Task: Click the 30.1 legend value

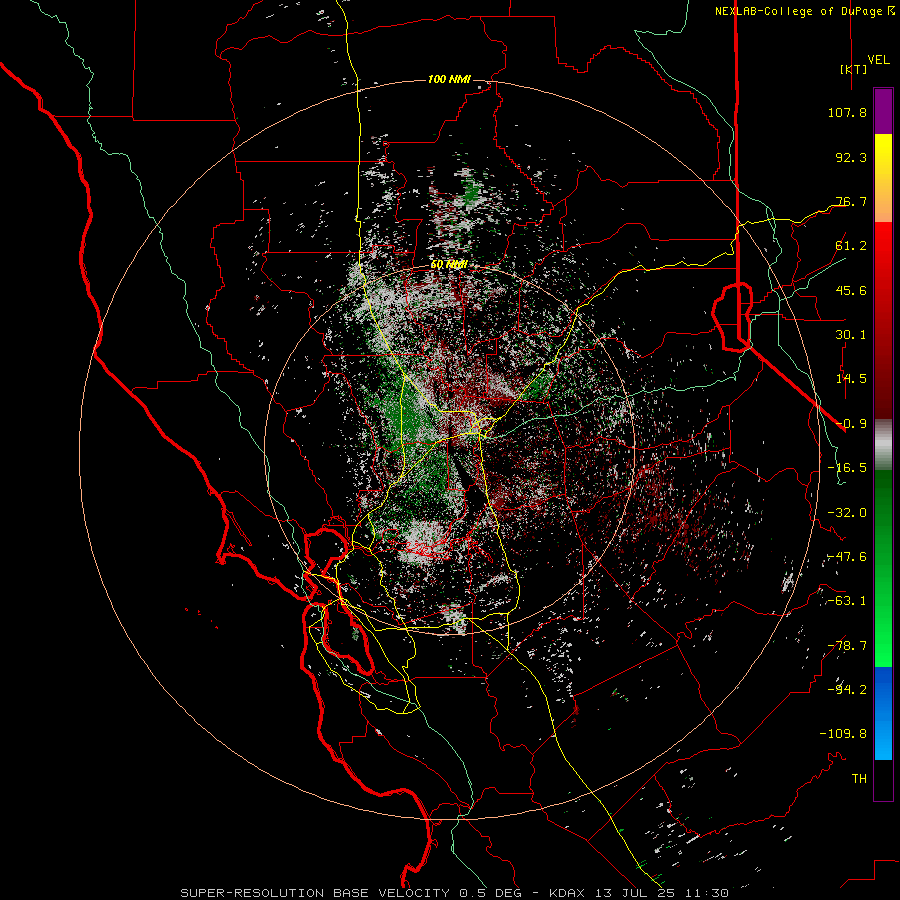Action: 851,335
